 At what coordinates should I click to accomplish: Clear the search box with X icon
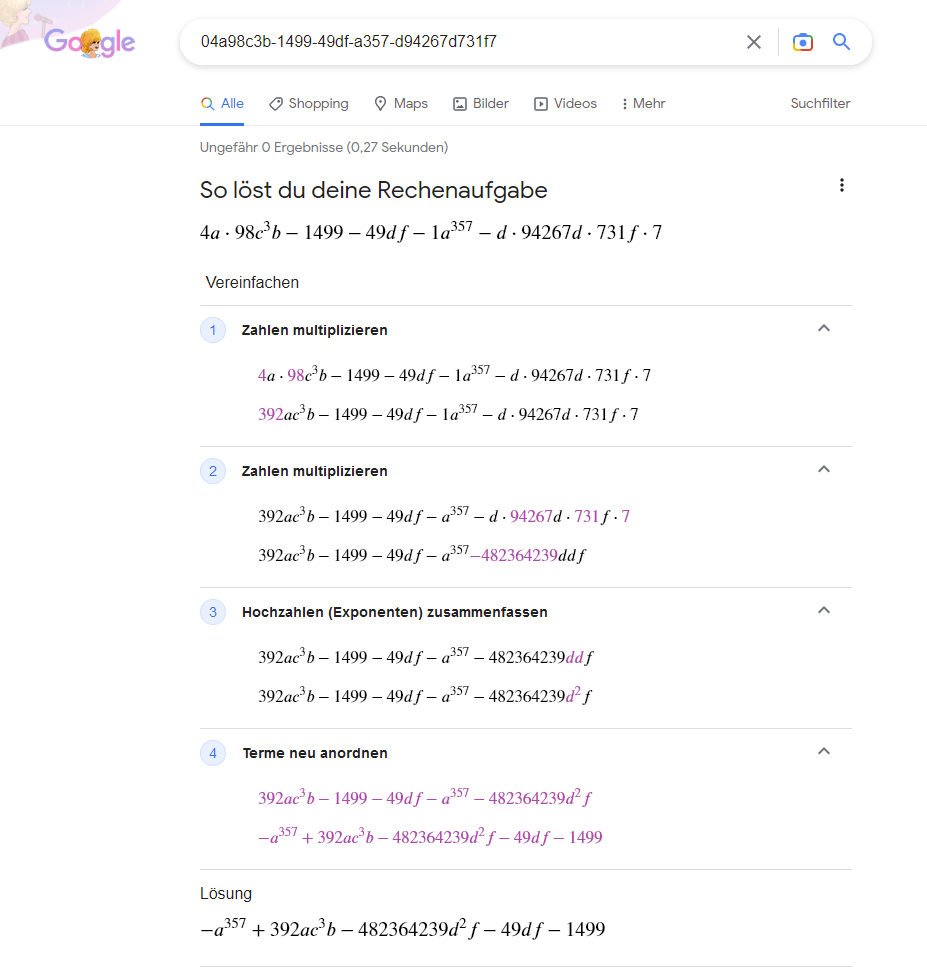coord(754,42)
